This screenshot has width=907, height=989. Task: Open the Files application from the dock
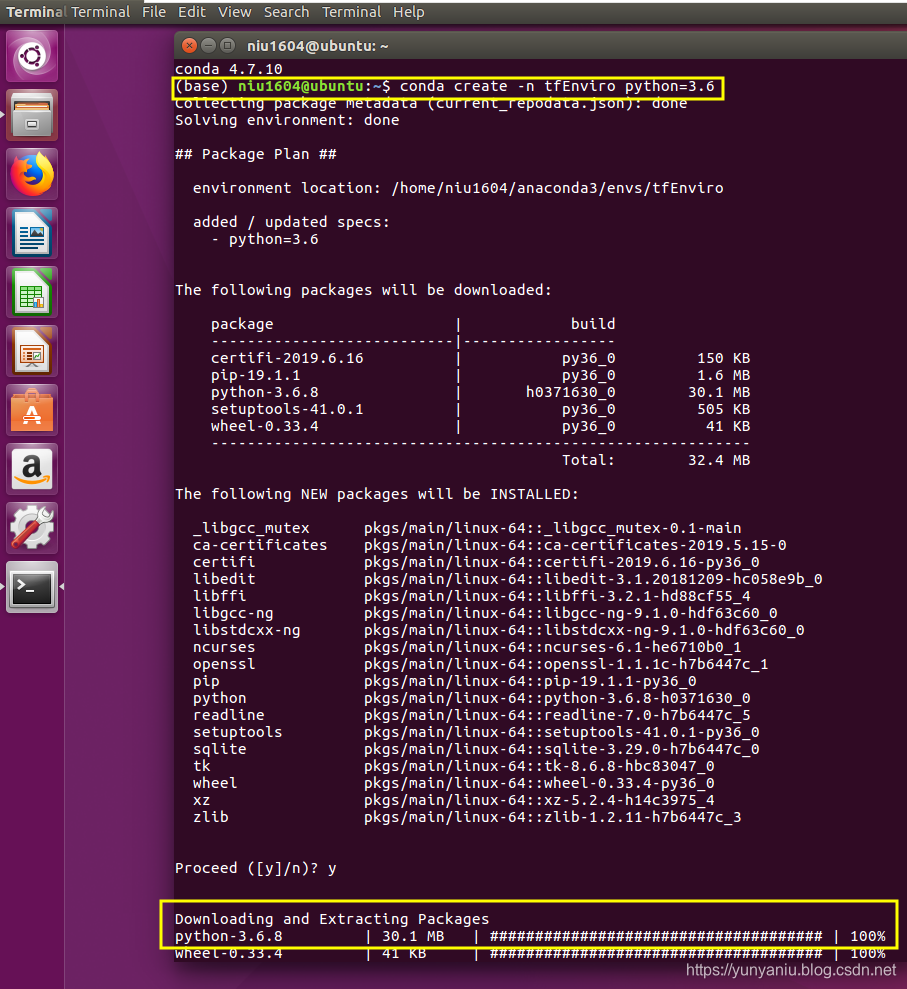[31, 113]
